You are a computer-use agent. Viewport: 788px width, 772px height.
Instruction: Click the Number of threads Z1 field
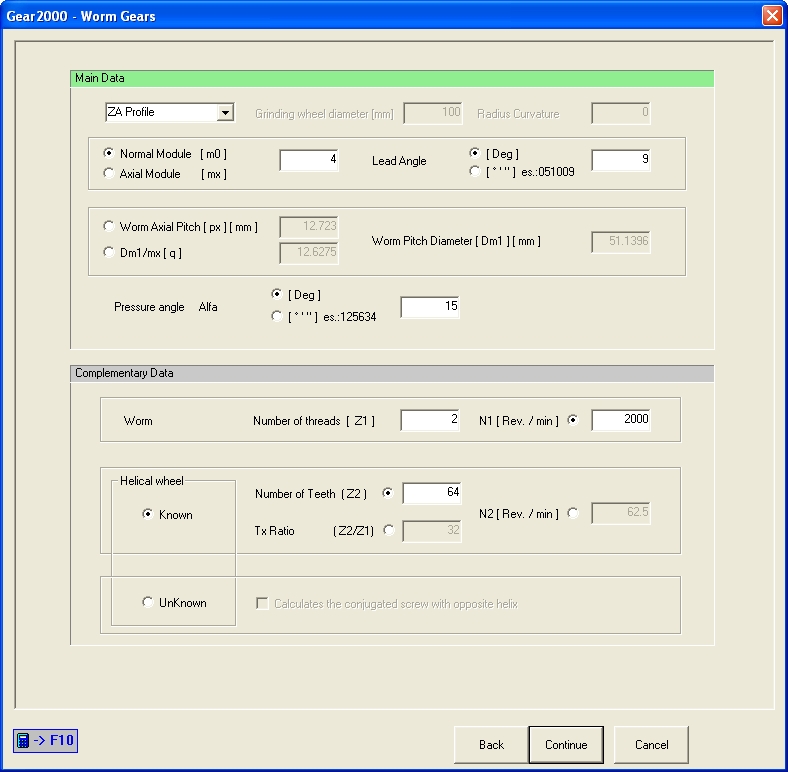pos(430,420)
